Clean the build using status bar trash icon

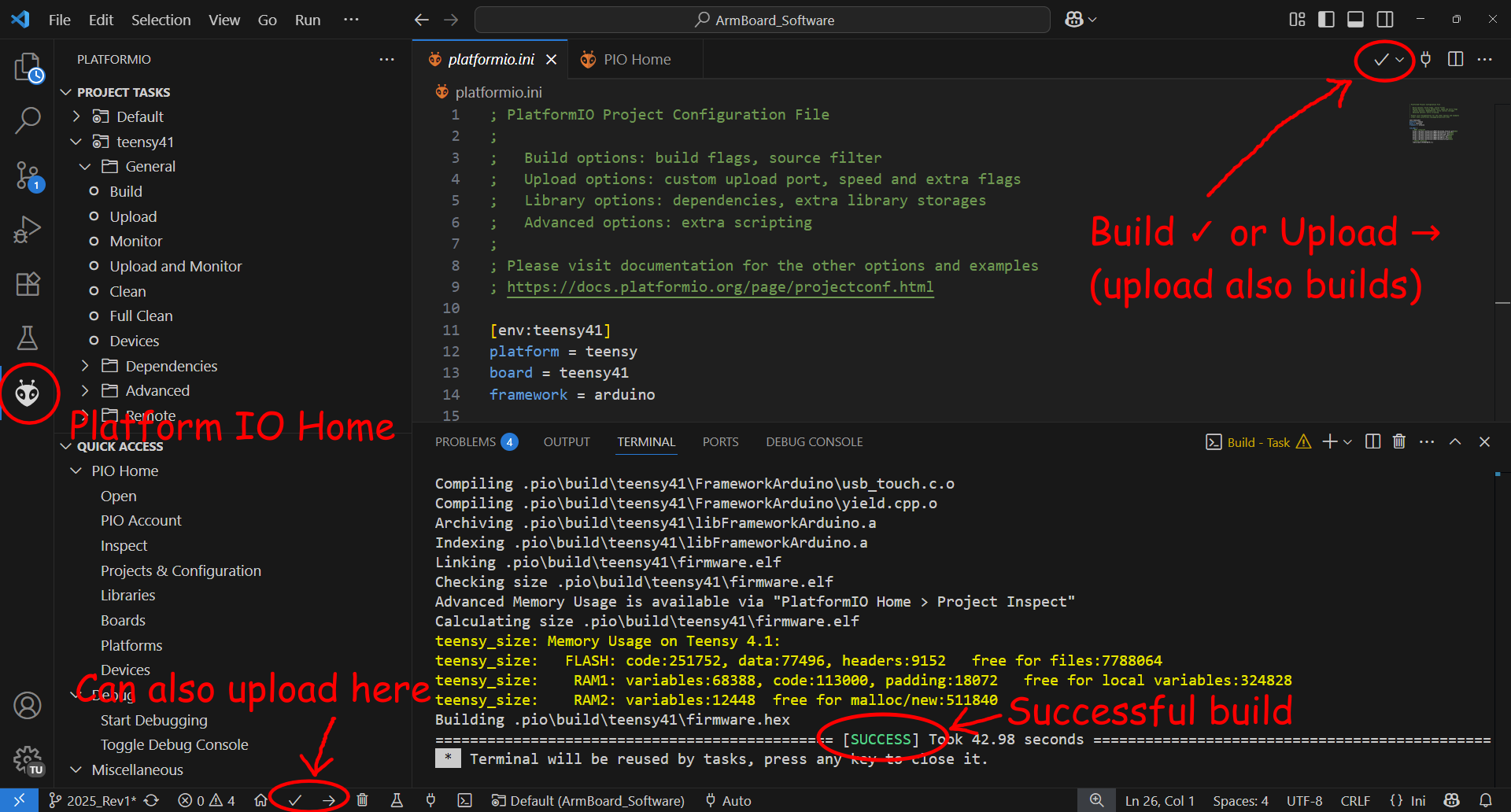pos(363,799)
